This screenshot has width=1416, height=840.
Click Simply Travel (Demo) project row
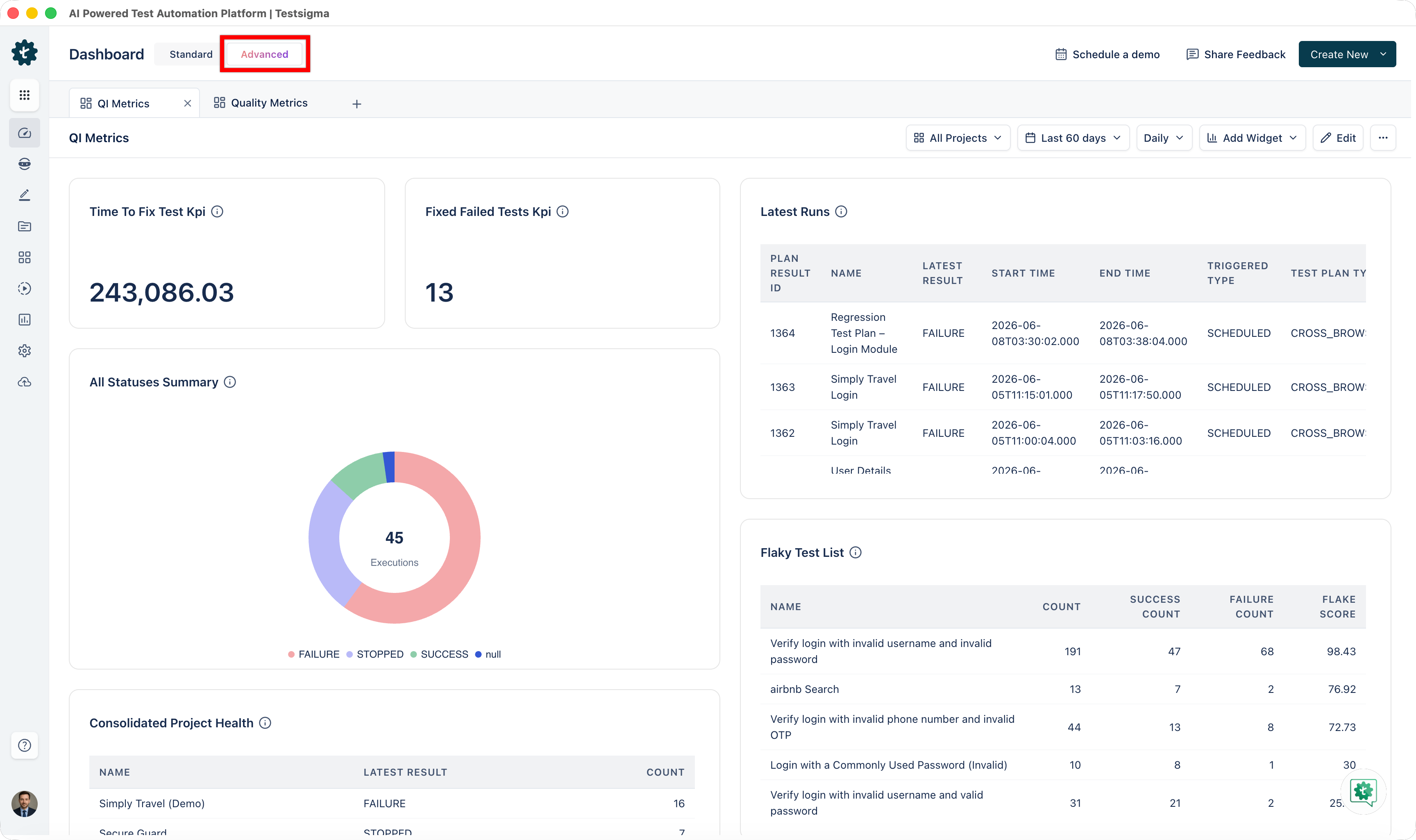click(x=392, y=804)
